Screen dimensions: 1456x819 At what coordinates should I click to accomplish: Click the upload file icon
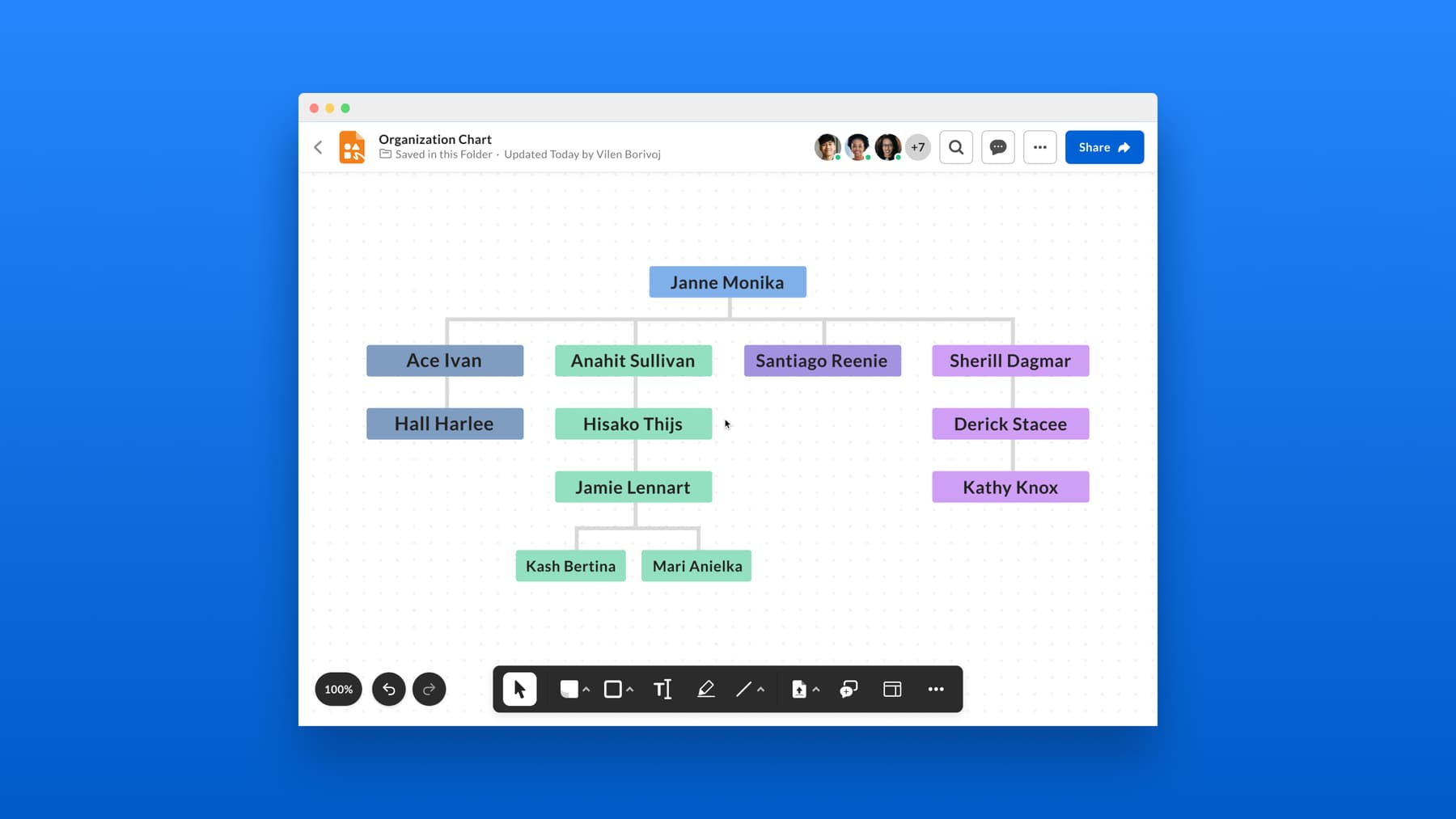coord(799,689)
